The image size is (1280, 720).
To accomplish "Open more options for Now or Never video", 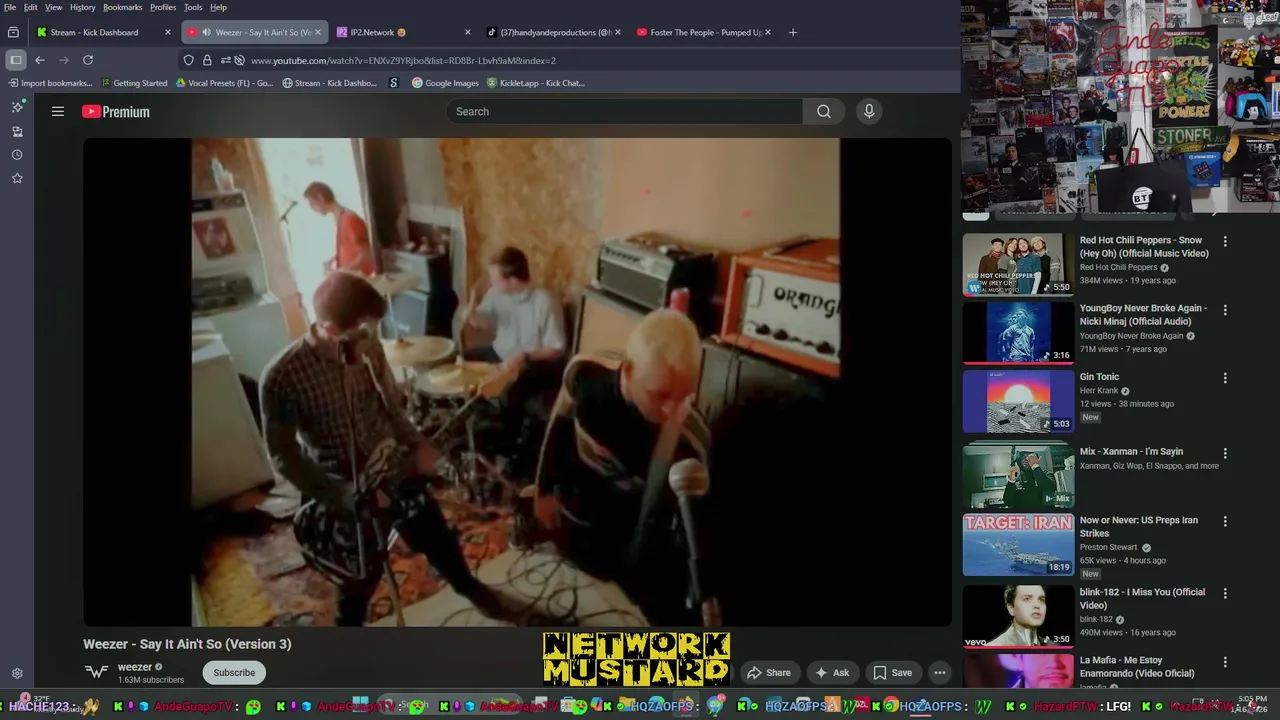I will [1225, 521].
